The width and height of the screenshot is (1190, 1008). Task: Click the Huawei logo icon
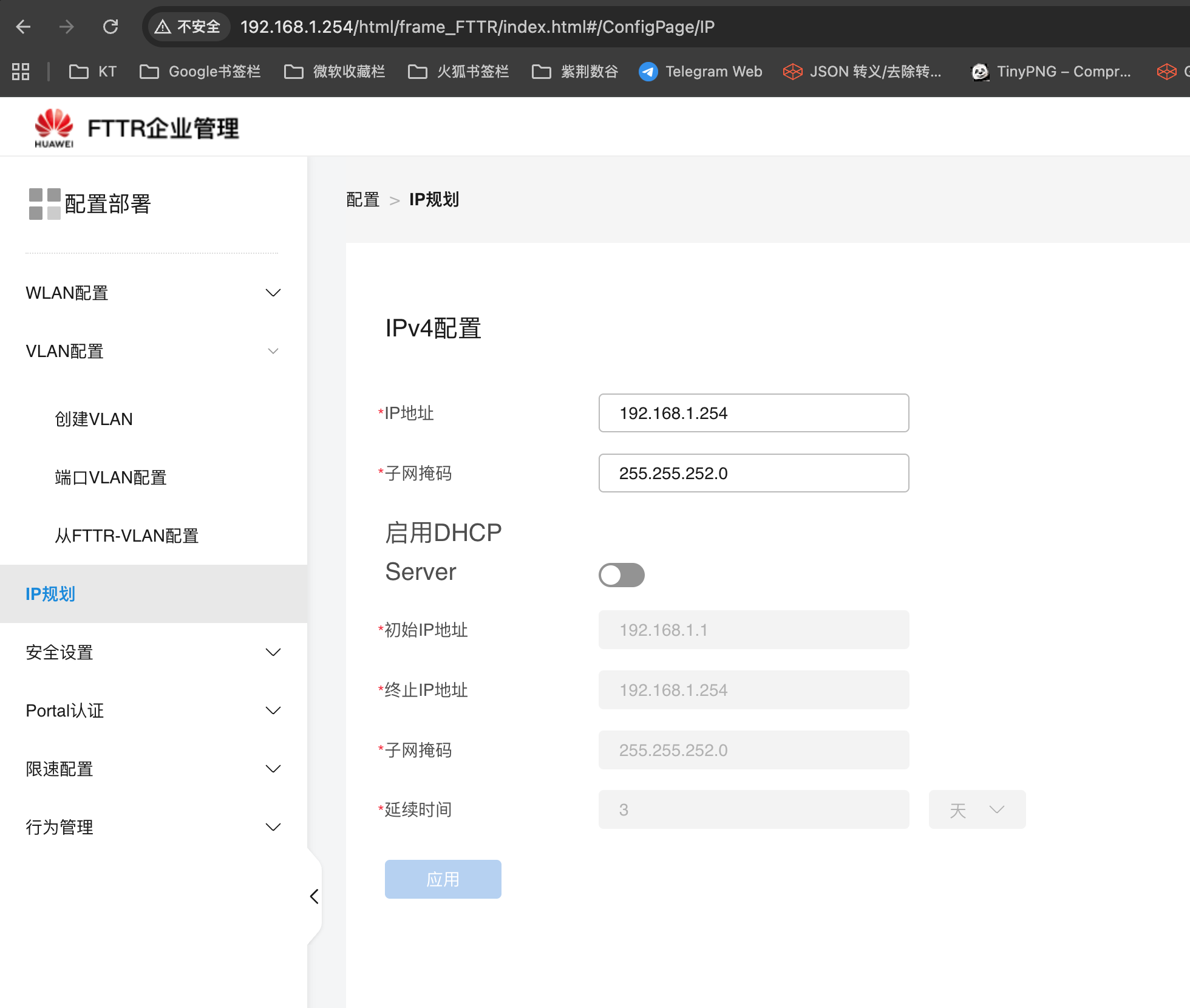[x=53, y=128]
